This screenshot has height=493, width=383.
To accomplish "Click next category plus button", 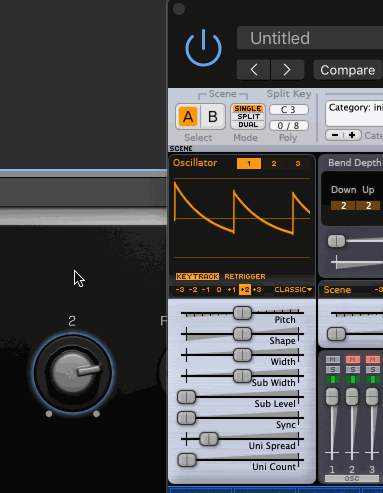I will point(352,135).
